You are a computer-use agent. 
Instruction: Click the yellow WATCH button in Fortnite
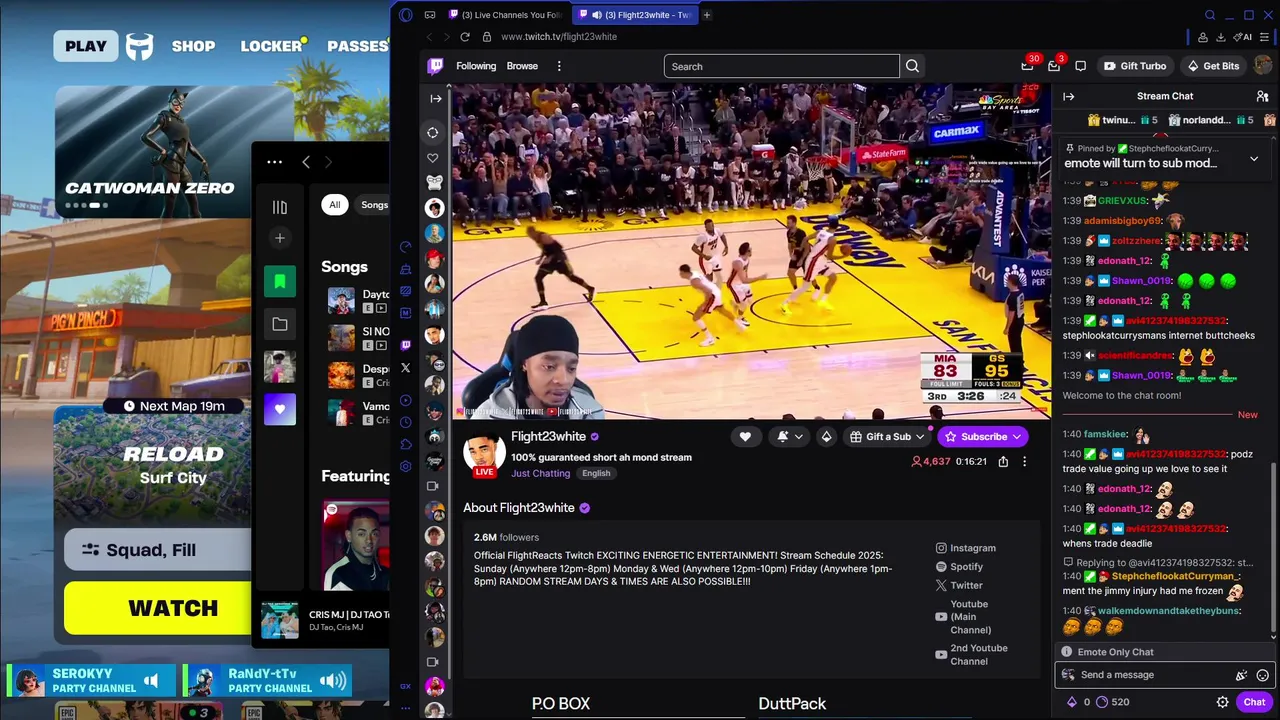point(158,608)
